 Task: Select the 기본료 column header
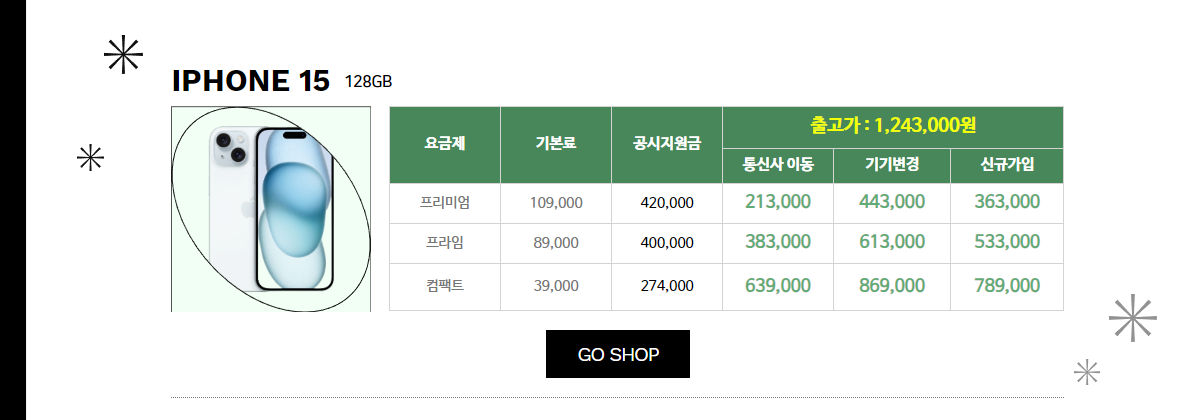[x=556, y=145]
